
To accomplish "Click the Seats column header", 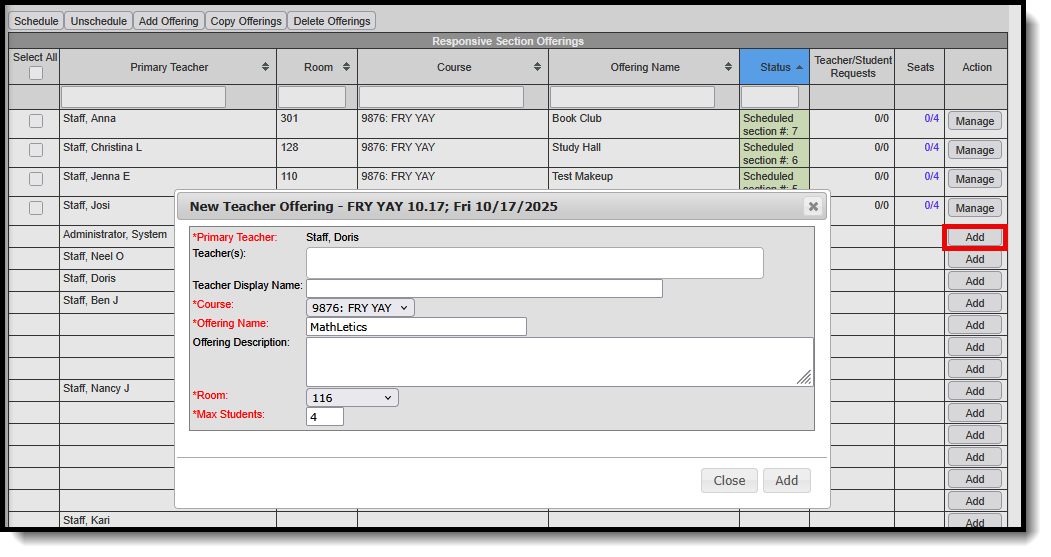I will click(x=920, y=67).
